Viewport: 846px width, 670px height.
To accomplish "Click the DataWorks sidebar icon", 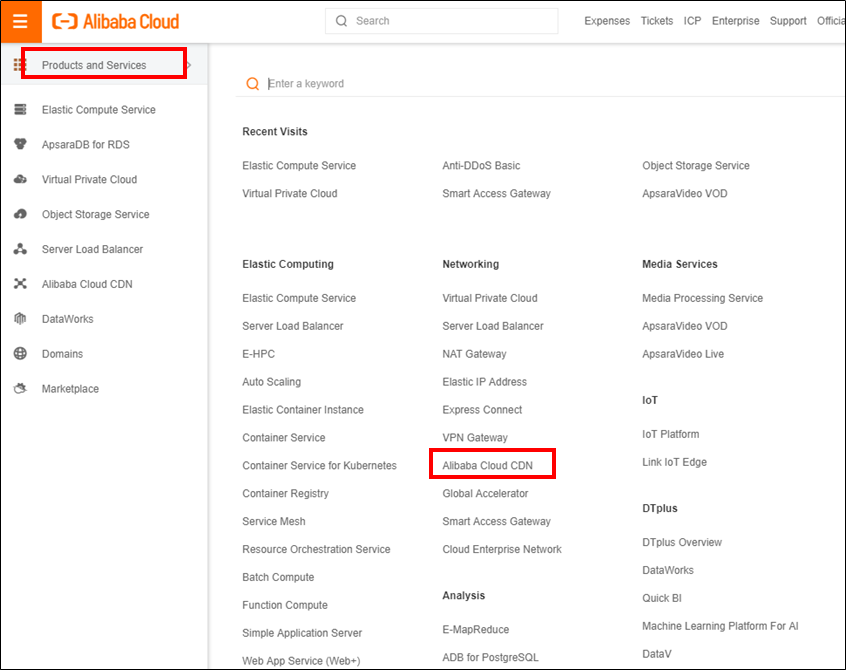I will (20, 319).
